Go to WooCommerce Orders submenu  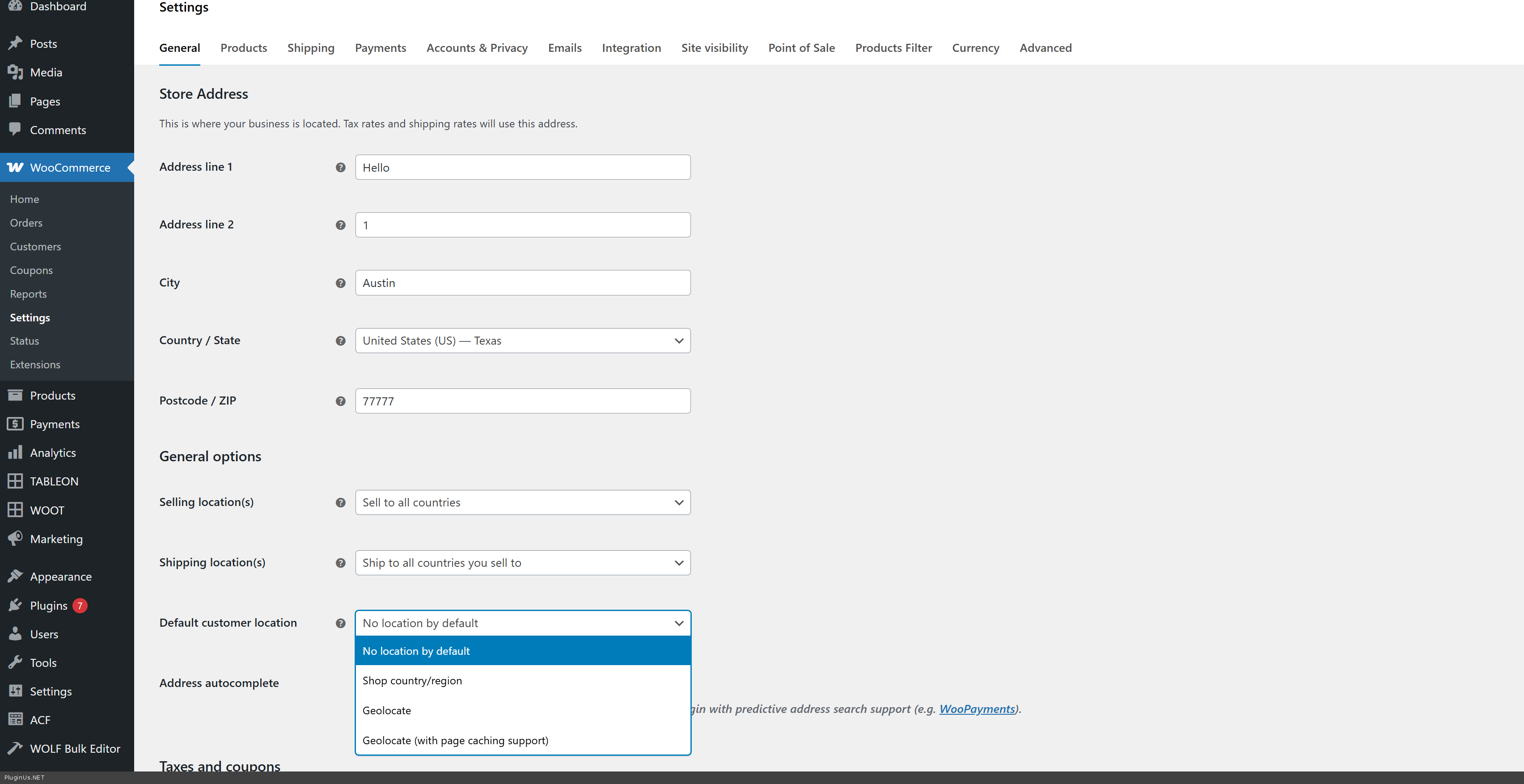pyautogui.click(x=26, y=223)
